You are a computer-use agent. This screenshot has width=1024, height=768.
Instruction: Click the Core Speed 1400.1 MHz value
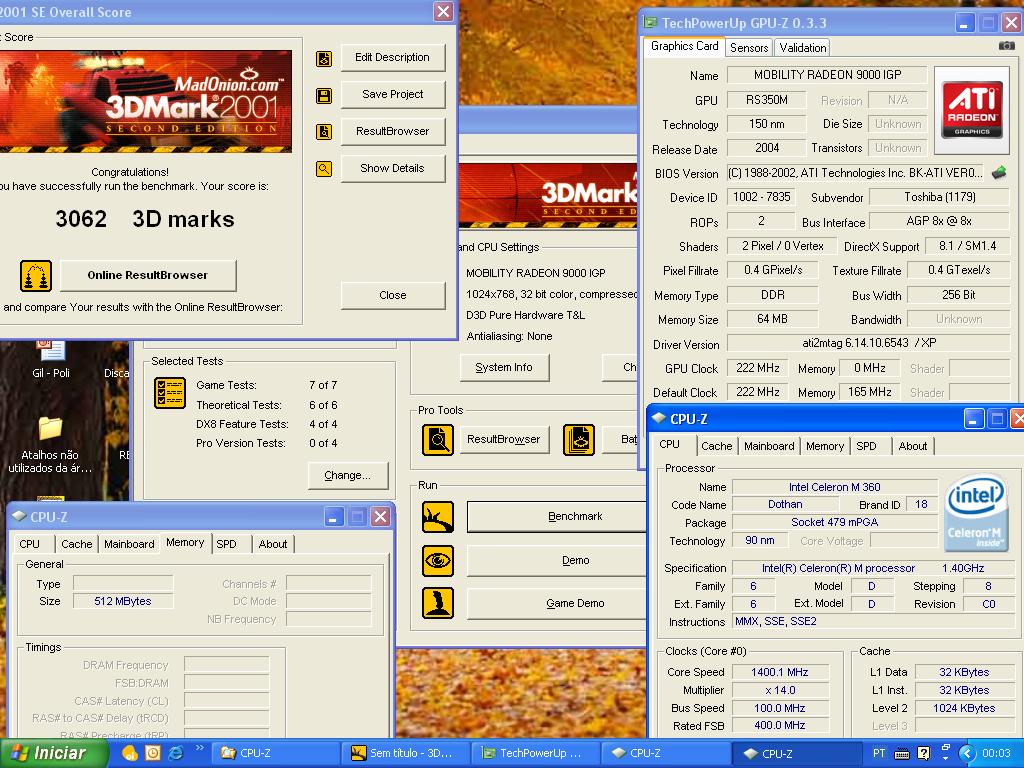[780, 672]
